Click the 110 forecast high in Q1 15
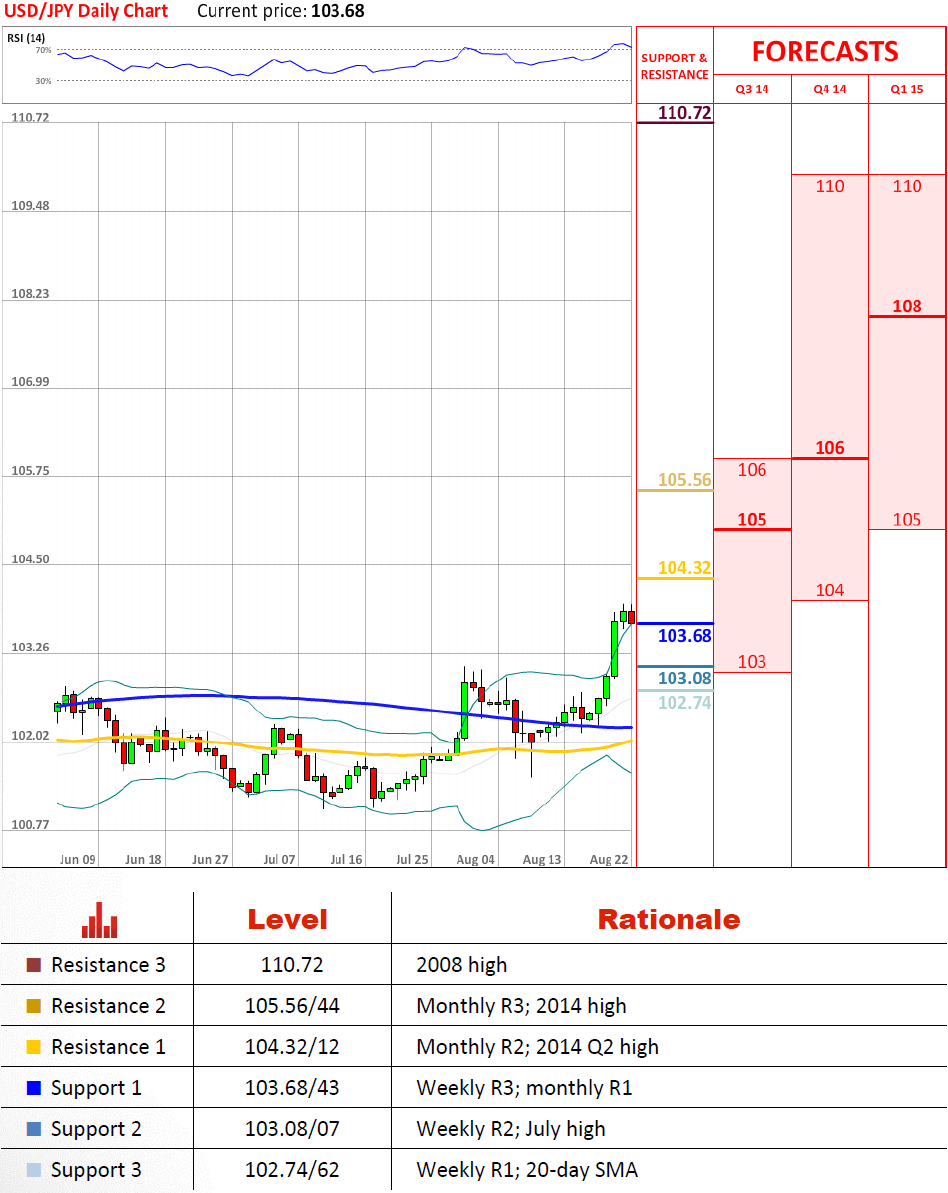Image resolution: width=948 pixels, height=1193 pixels. (x=907, y=186)
